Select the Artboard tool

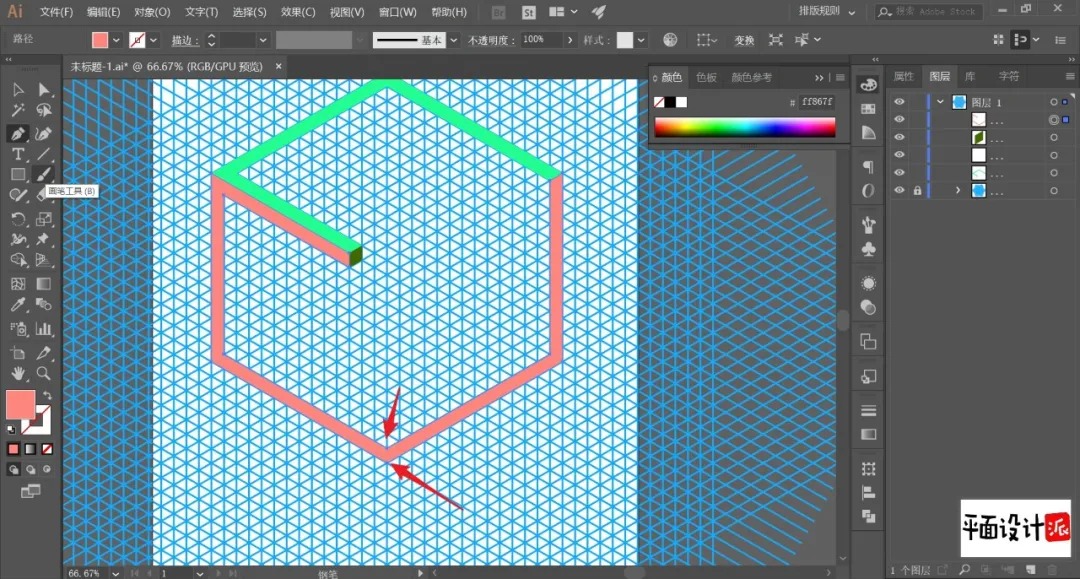tap(18, 352)
